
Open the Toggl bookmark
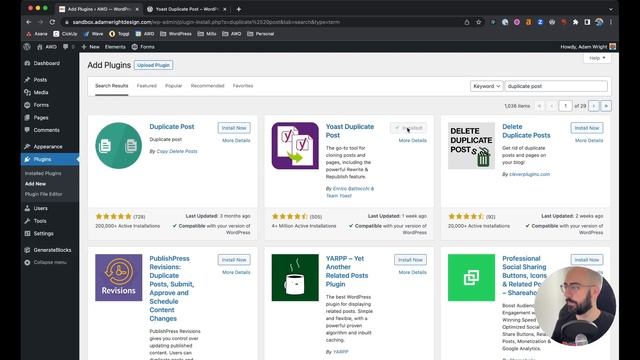[119, 34]
